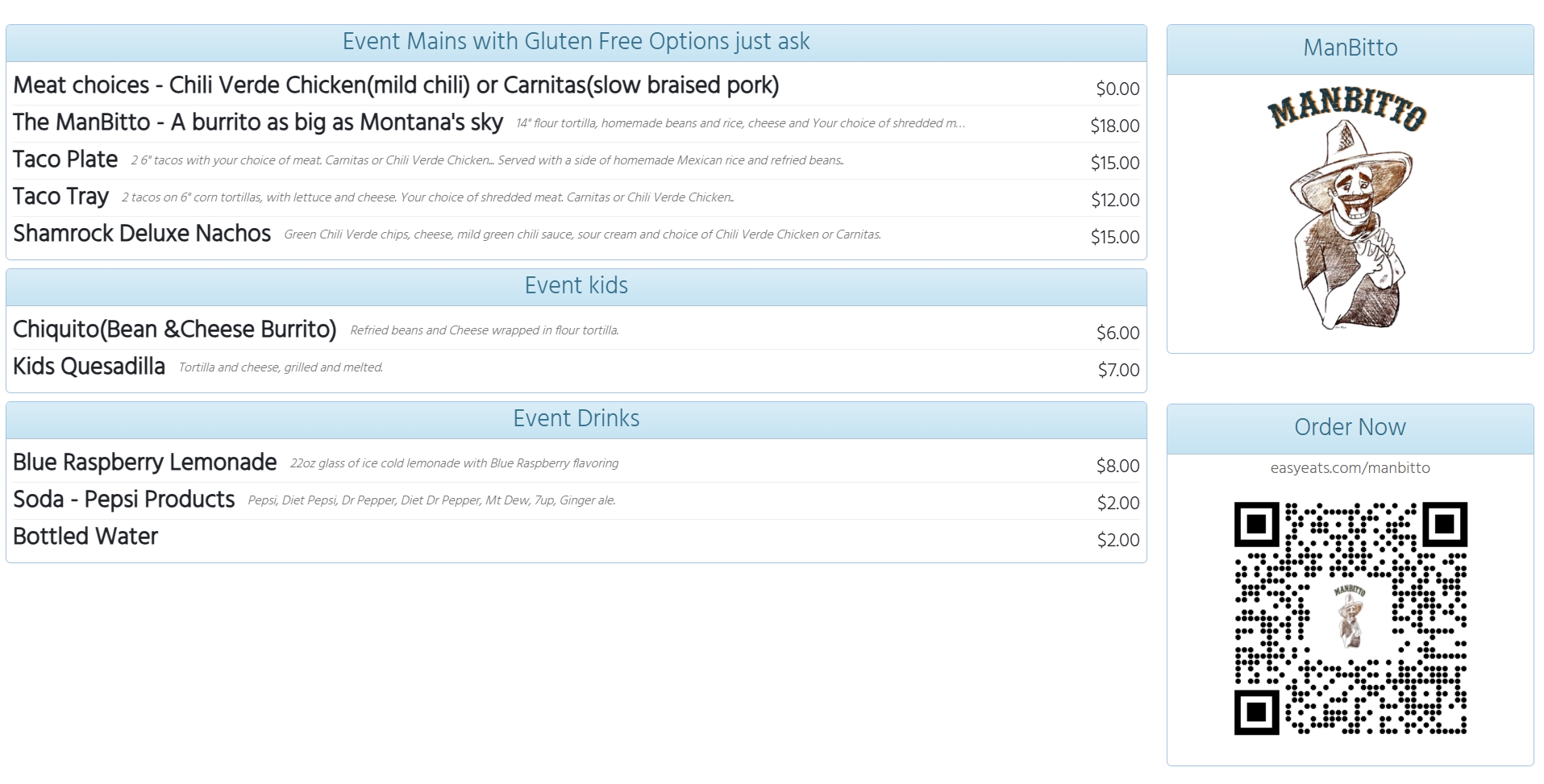Click the Event Drinks section header

tap(576, 419)
